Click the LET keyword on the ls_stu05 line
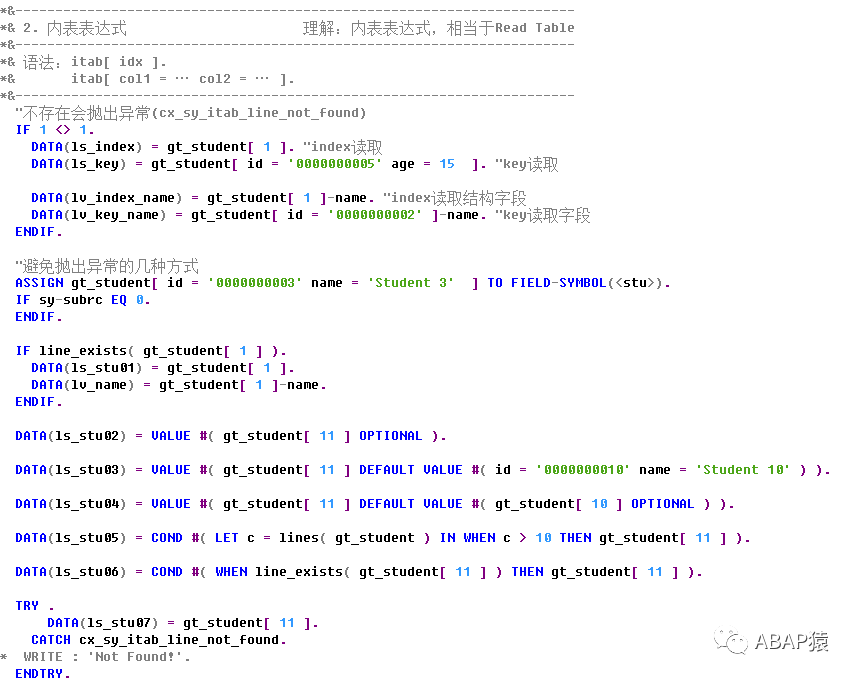The width and height of the screenshot is (856, 679). tap(227, 538)
